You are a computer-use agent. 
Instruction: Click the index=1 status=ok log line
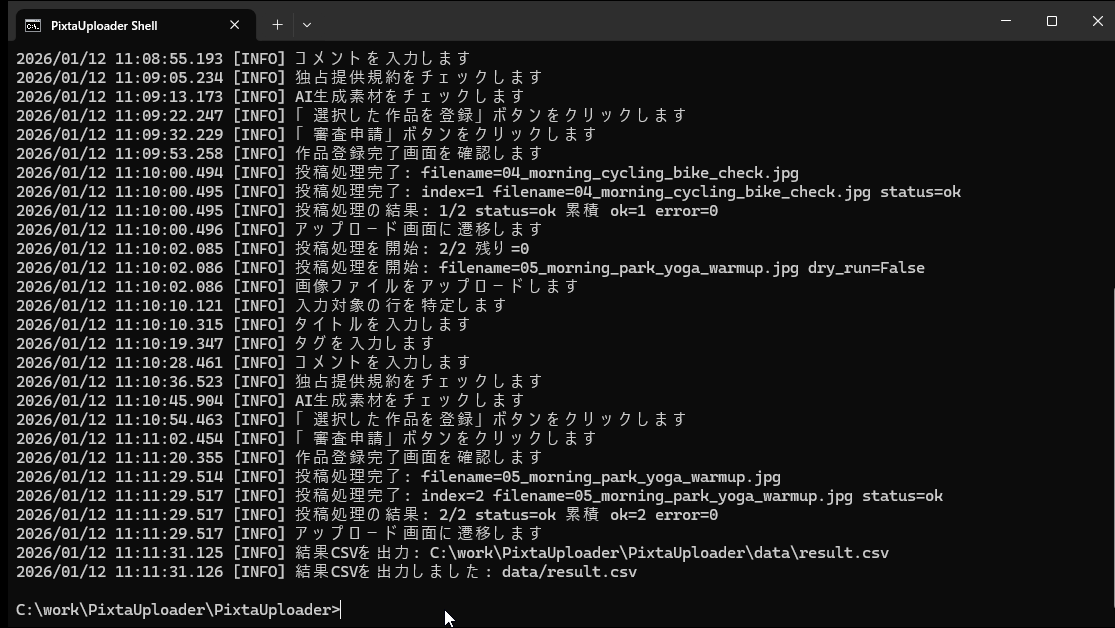coord(488,192)
